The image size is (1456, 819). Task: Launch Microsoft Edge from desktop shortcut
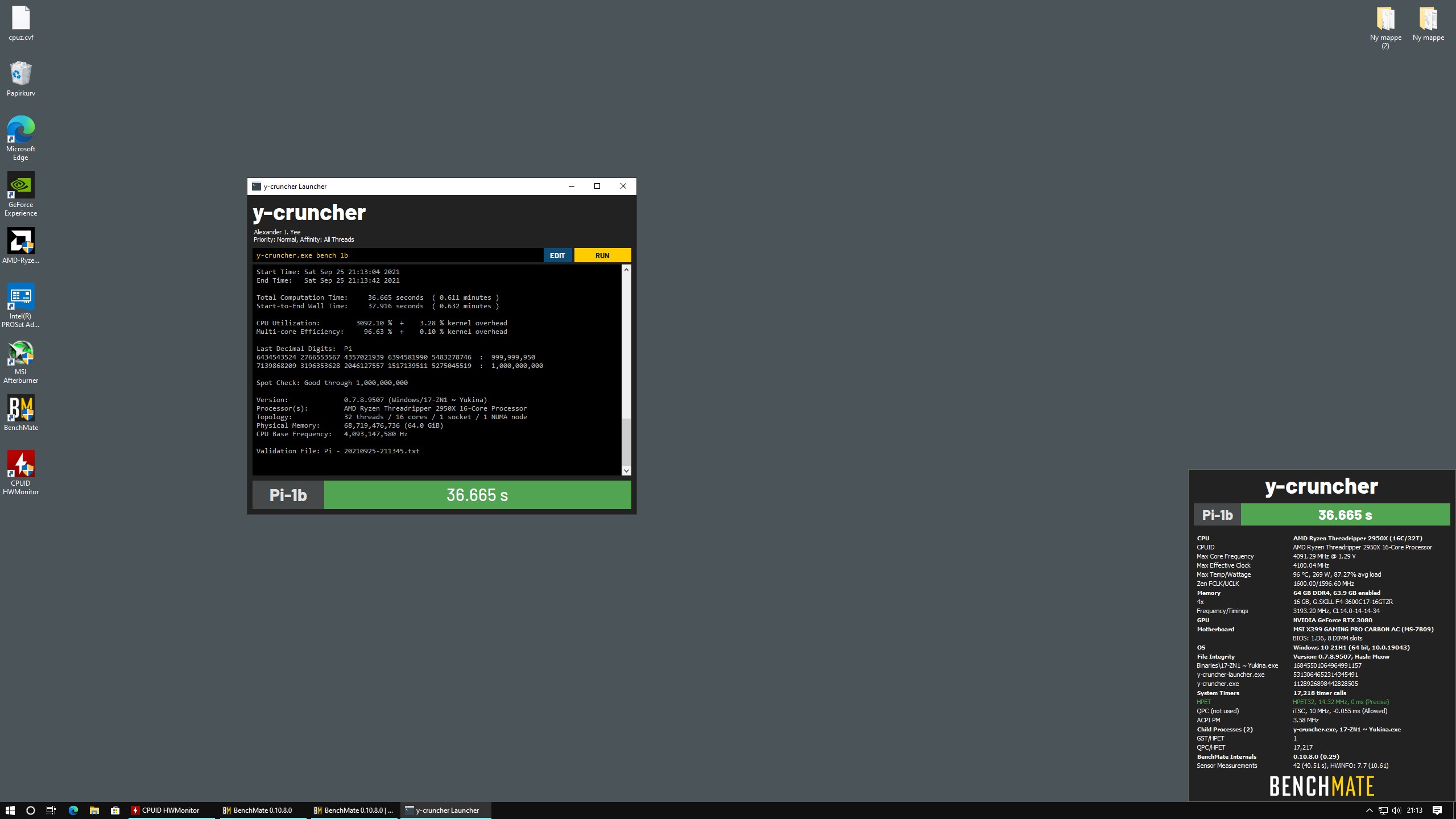(21, 138)
